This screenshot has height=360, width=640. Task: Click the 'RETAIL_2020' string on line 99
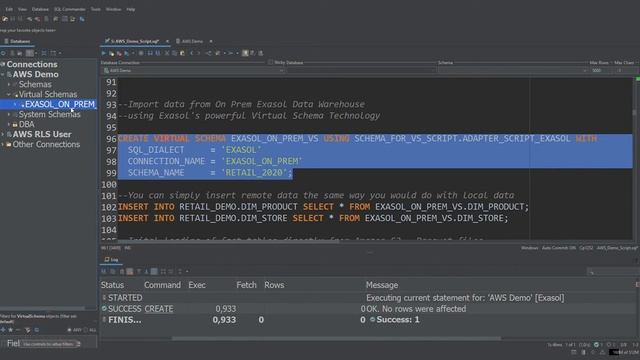[254, 173]
